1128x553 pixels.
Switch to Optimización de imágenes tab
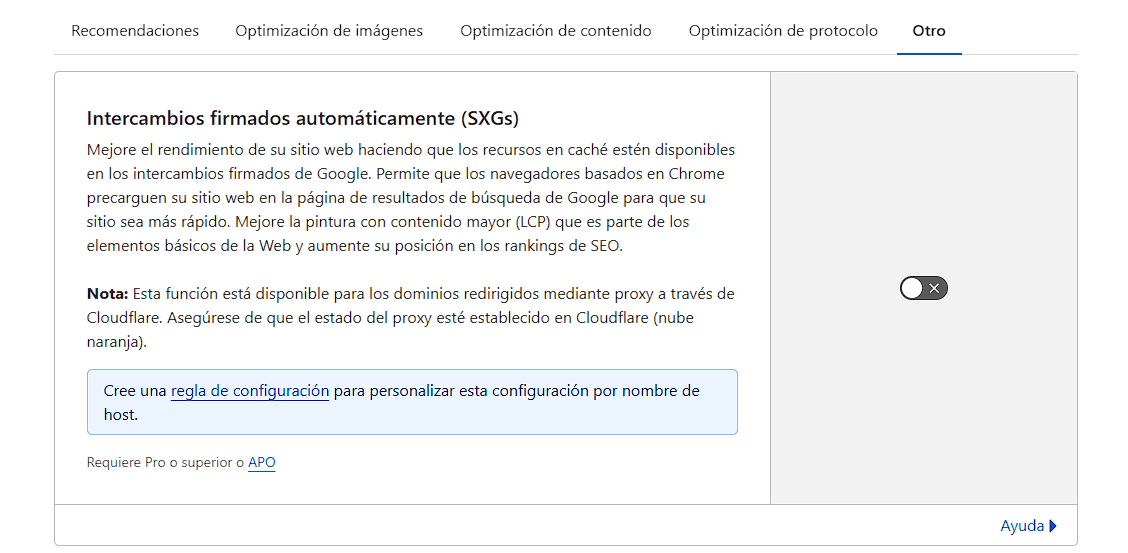(329, 31)
